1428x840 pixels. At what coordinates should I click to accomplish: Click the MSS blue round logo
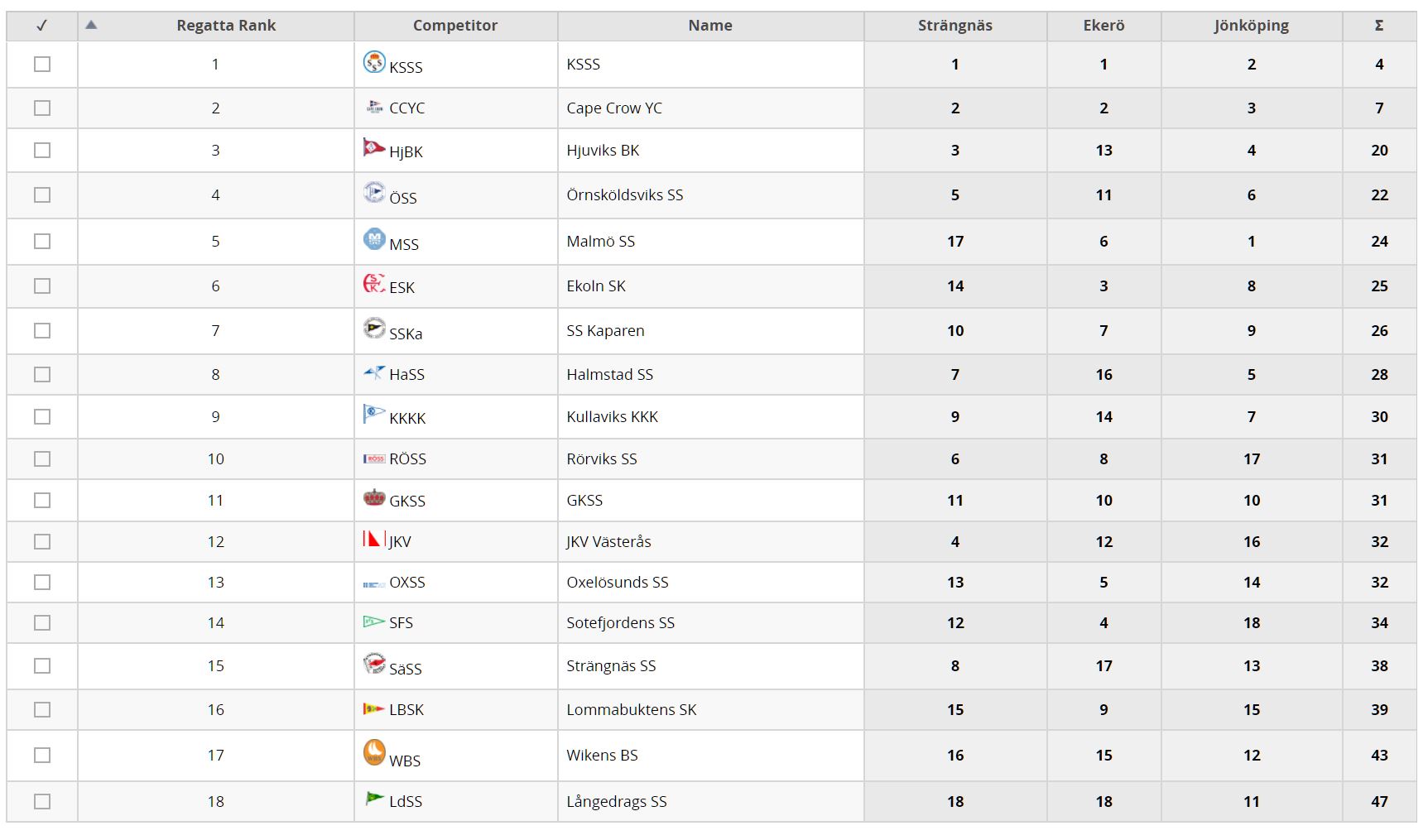tap(374, 239)
